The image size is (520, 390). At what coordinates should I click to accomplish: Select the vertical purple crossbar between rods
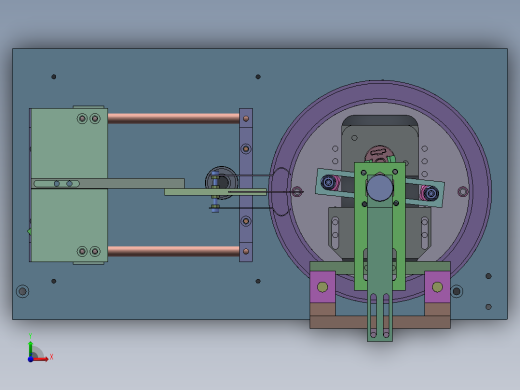coord(246,185)
